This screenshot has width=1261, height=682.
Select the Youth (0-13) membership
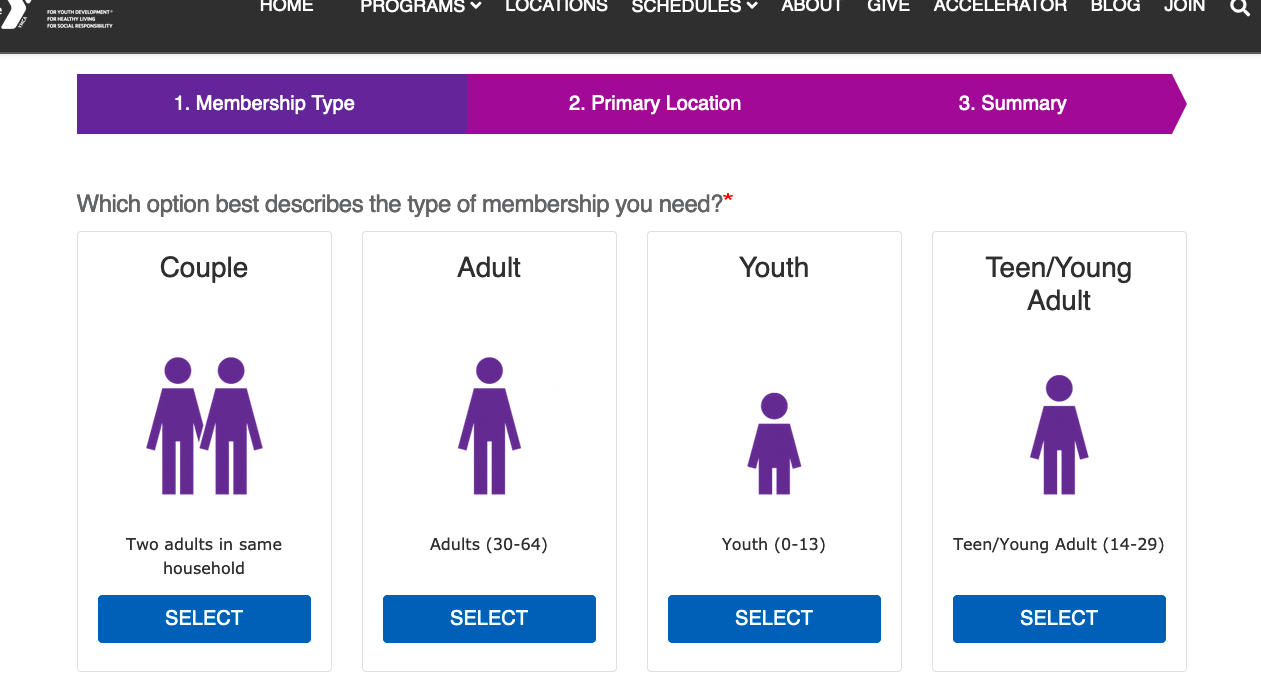(774, 618)
